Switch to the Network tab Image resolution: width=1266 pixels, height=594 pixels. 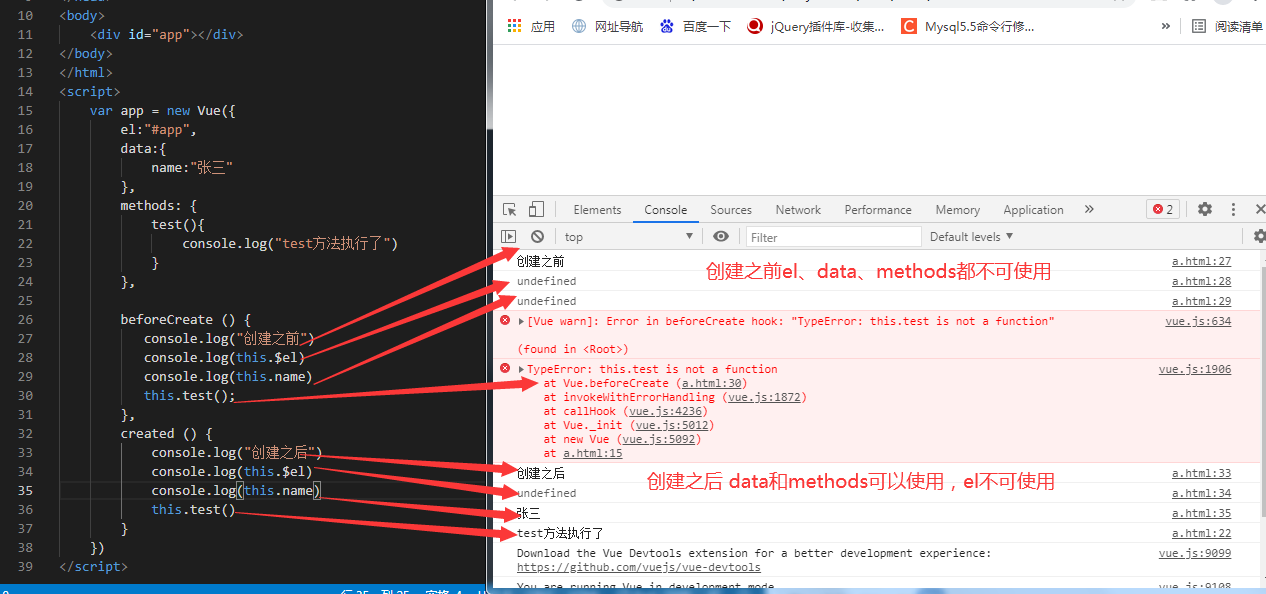pyautogui.click(x=797, y=209)
